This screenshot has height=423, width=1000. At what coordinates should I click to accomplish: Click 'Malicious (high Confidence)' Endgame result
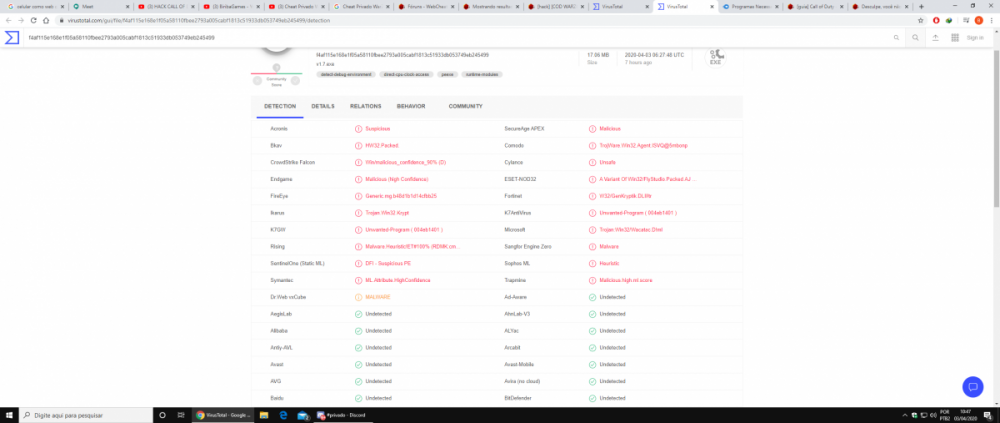(x=397, y=179)
